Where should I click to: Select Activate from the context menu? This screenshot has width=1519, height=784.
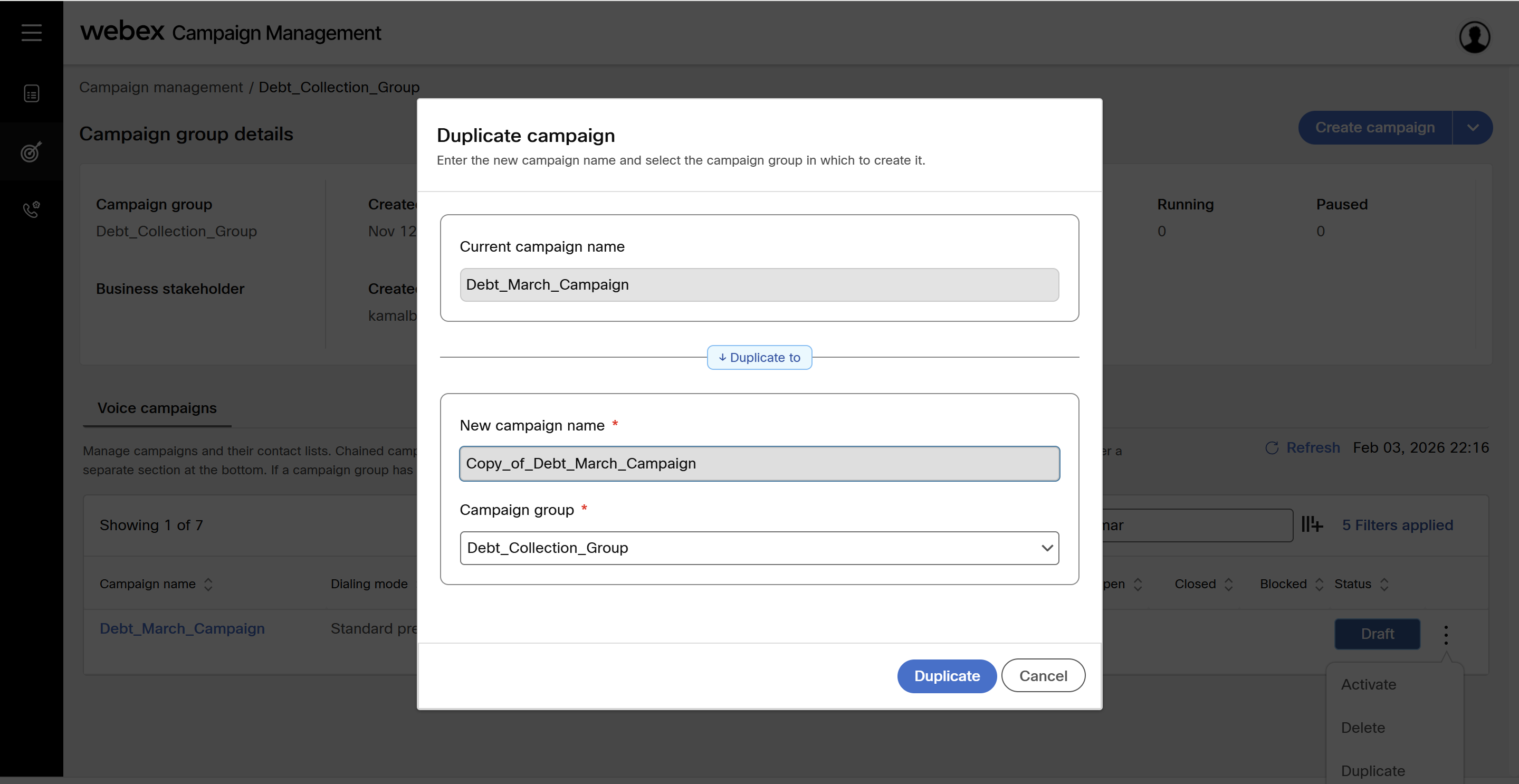click(1368, 684)
